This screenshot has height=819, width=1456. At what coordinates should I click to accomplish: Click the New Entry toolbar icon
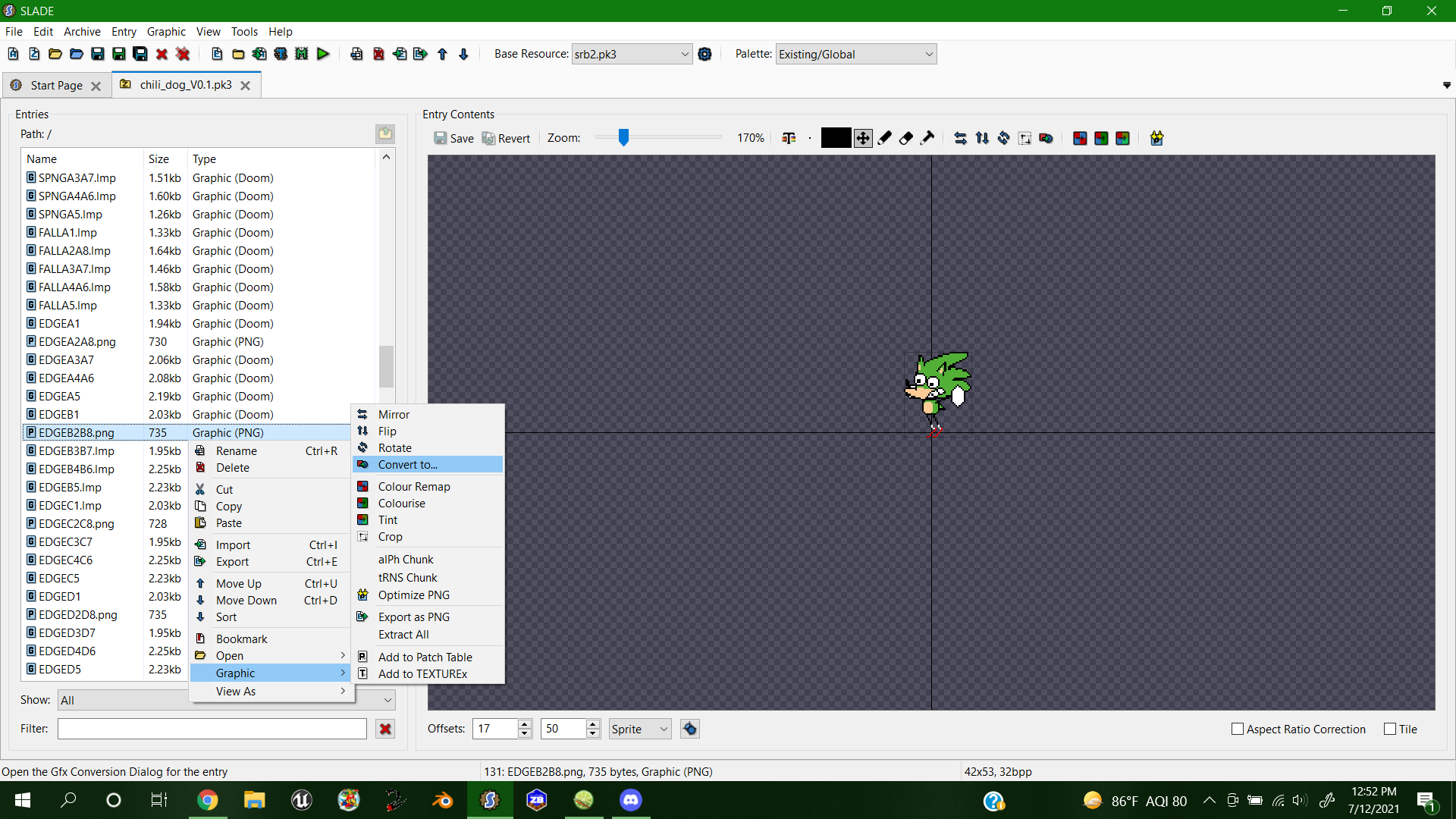[x=217, y=54]
